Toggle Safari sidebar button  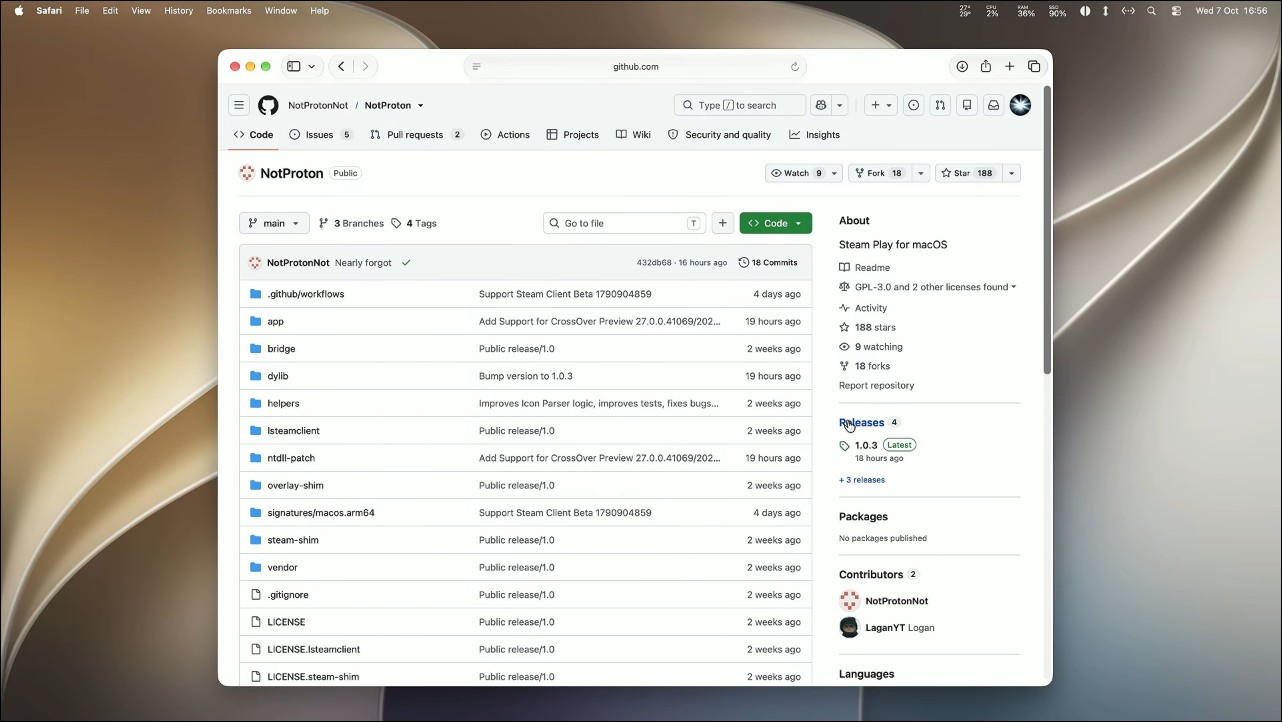click(294, 67)
